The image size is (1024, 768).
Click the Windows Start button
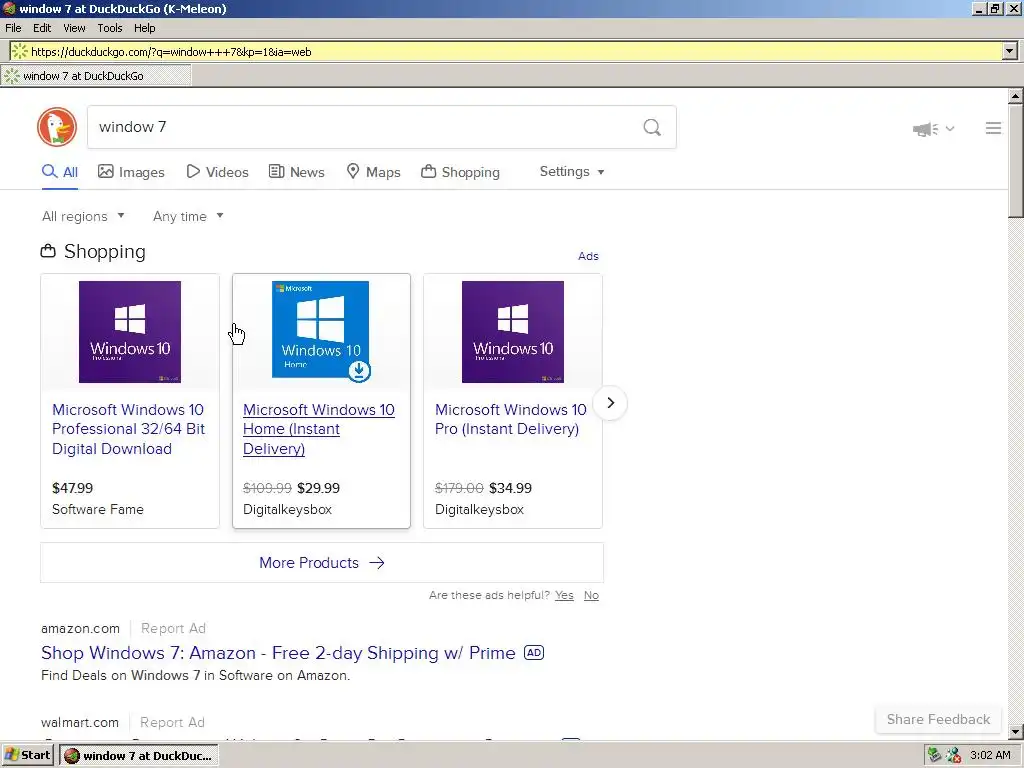tap(27, 755)
